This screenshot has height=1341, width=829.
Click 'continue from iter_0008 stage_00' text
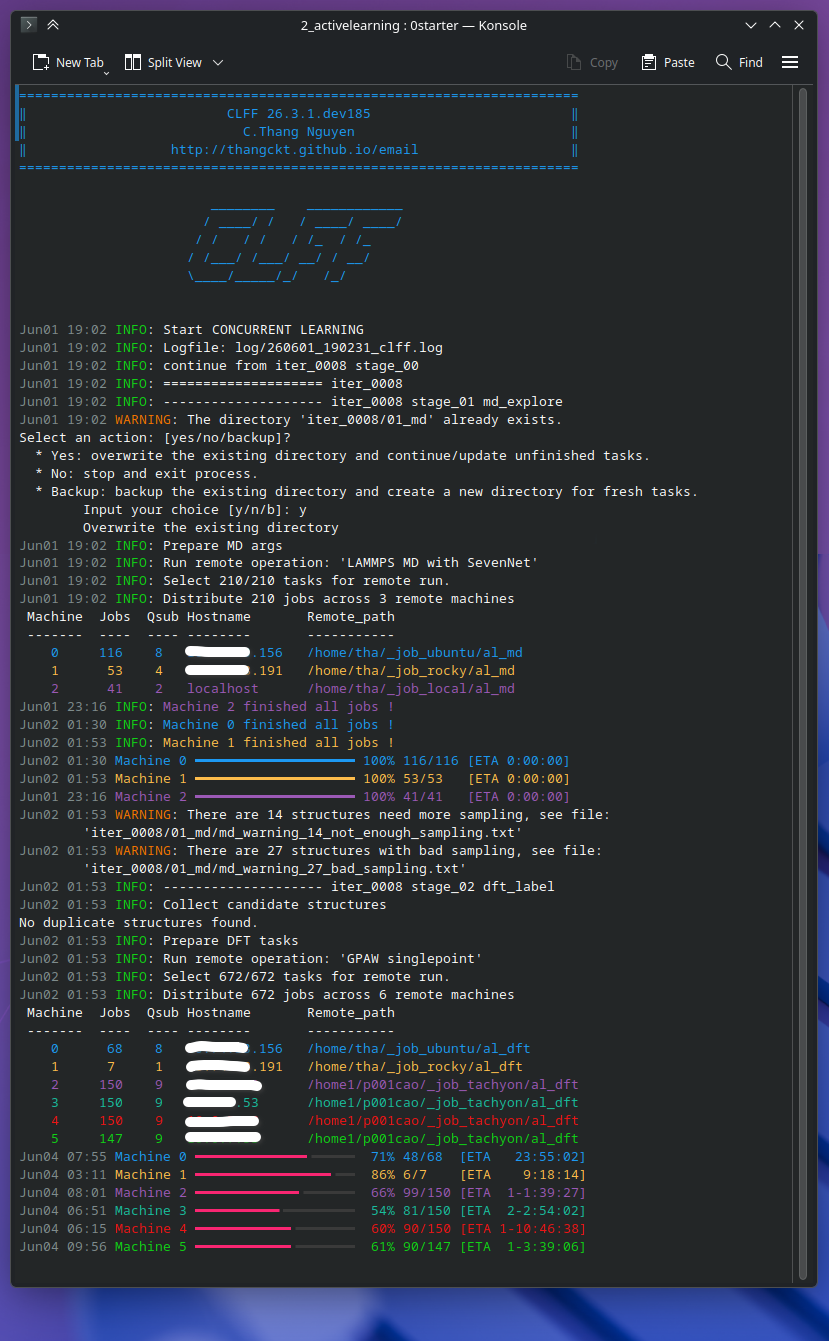(291, 365)
